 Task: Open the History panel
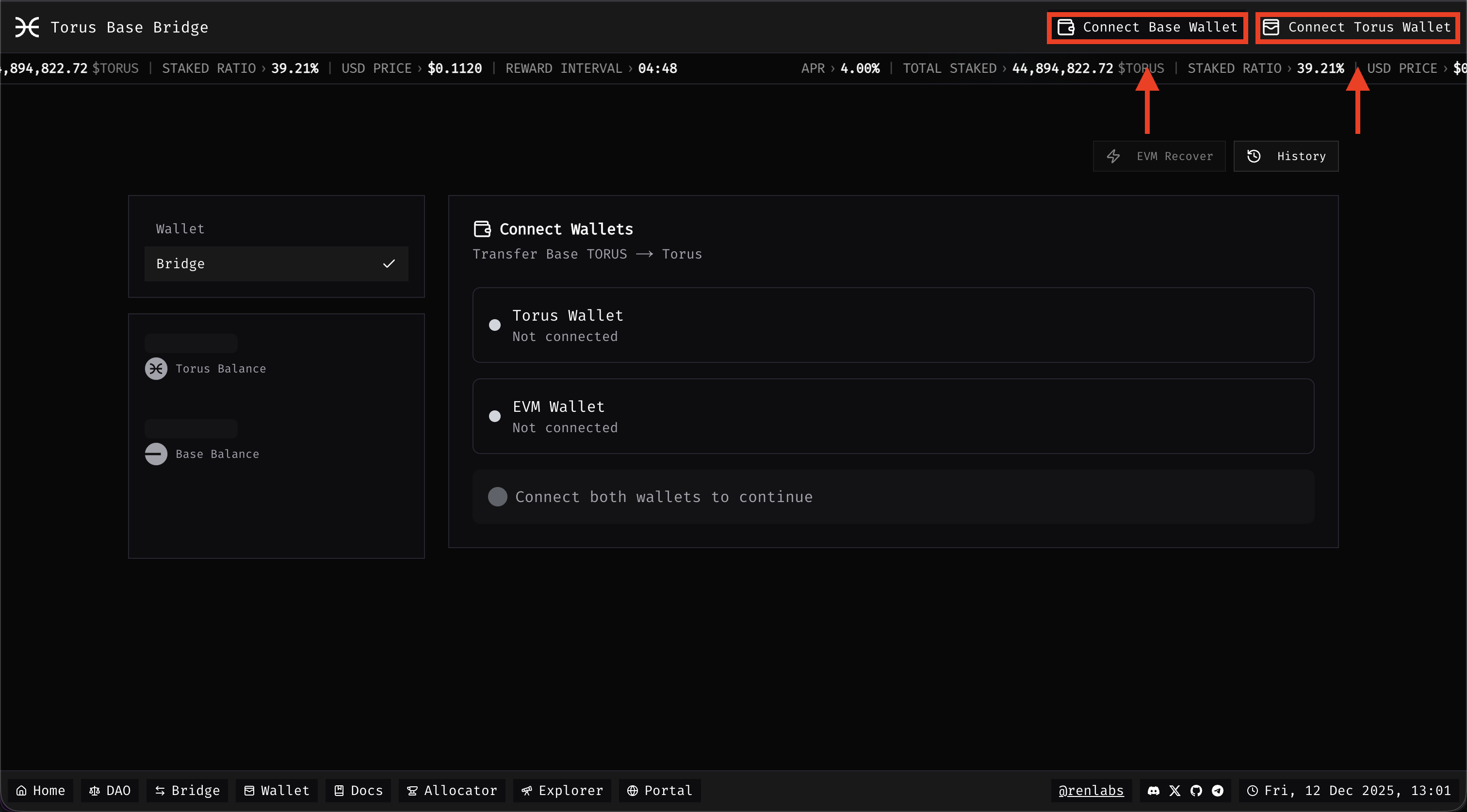pos(1286,156)
